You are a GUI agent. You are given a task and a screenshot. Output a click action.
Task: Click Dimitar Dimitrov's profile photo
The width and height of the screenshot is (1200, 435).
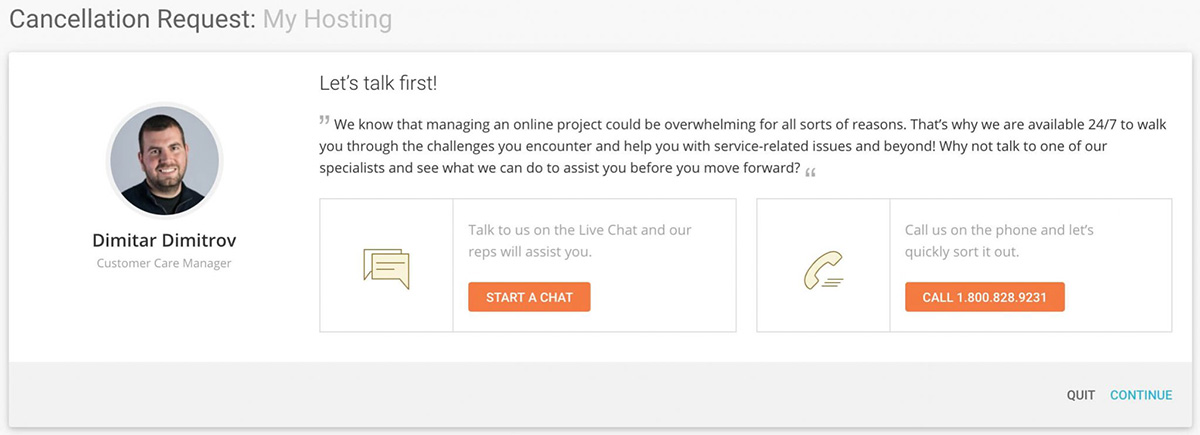pyautogui.click(x=164, y=159)
